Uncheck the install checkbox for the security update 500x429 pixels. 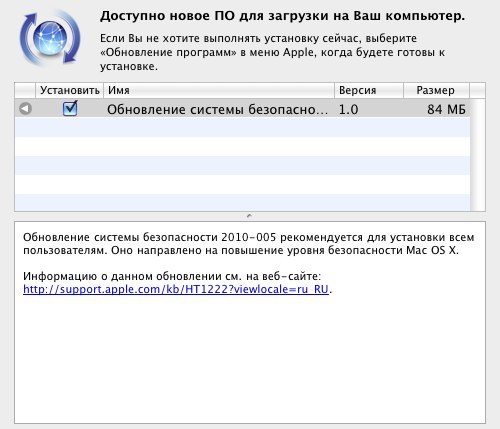[x=70, y=109]
